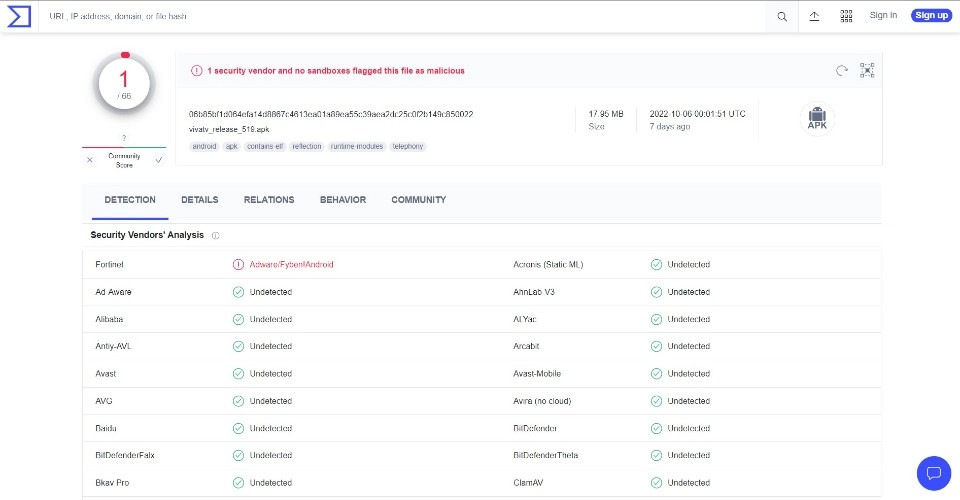
Task: Click the search magnifier icon
Action: tap(782, 17)
